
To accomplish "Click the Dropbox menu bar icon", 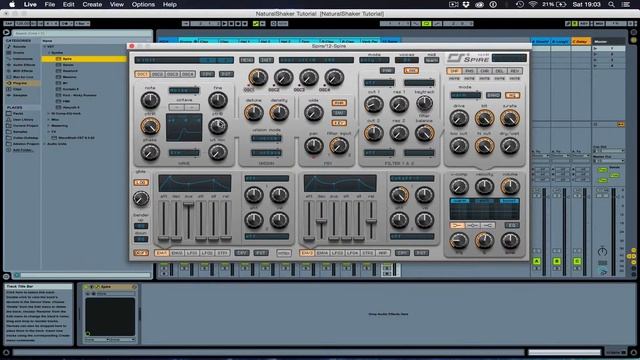I will (x=466, y=4).
